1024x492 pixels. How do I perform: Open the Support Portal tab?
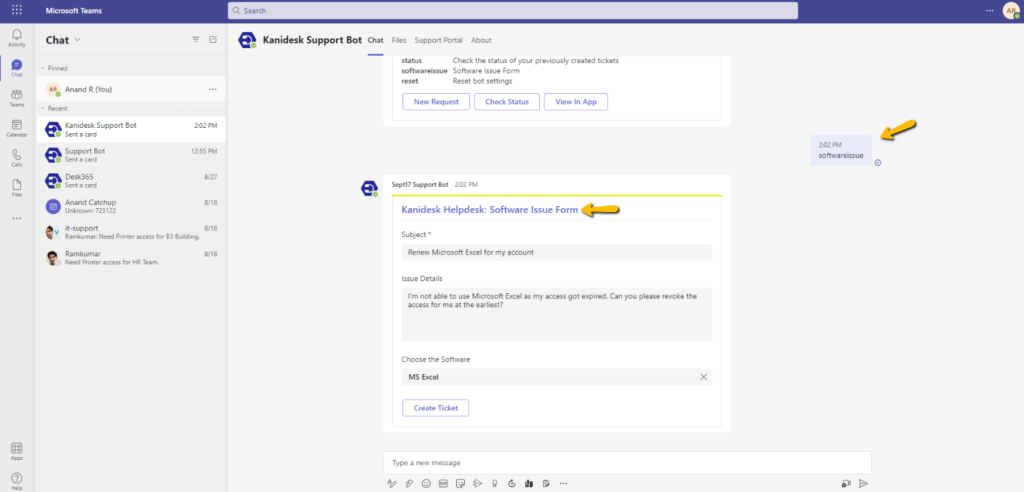pos(438,40)
